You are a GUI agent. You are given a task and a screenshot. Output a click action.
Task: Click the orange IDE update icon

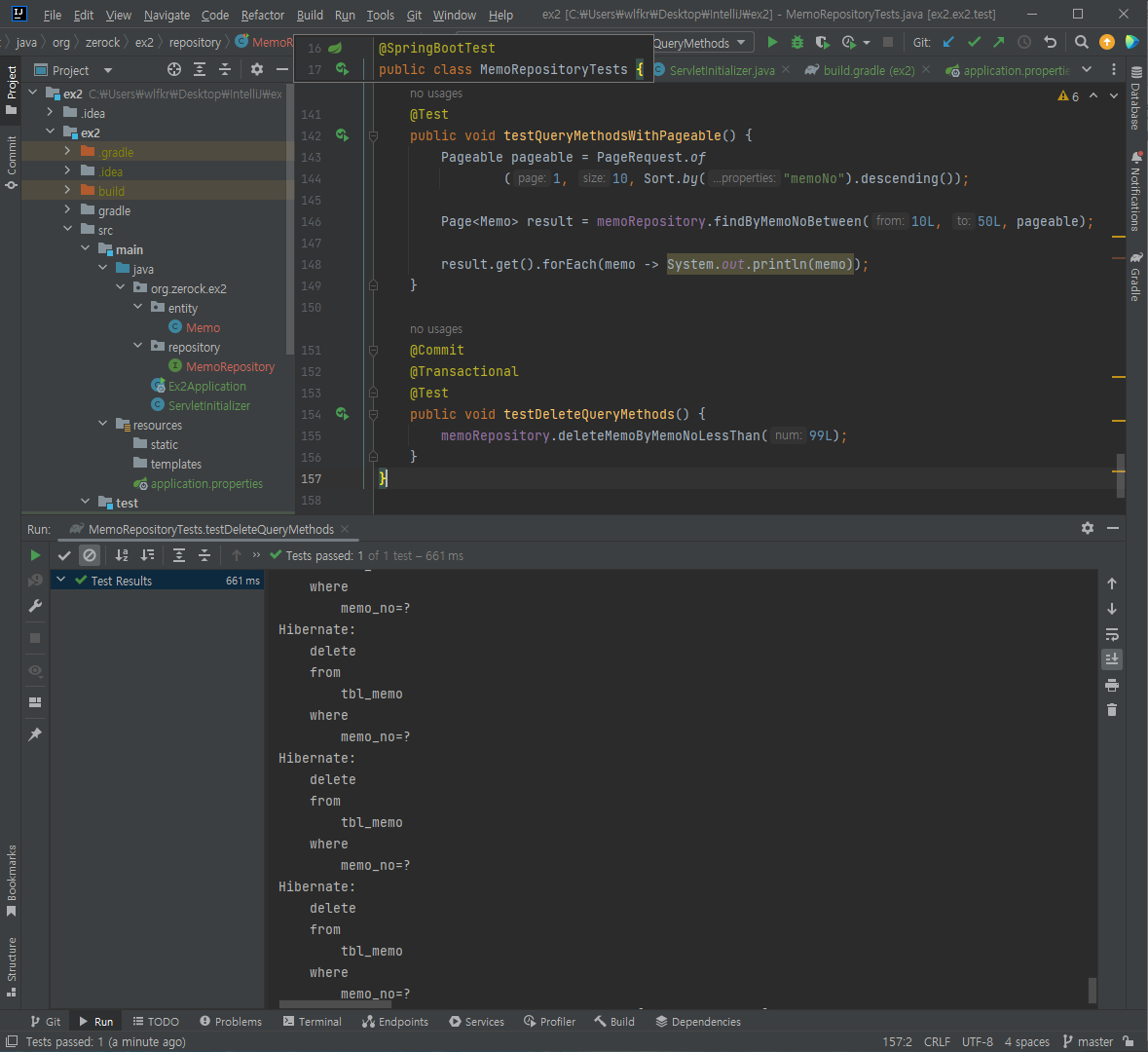(x=1107, y=43)
